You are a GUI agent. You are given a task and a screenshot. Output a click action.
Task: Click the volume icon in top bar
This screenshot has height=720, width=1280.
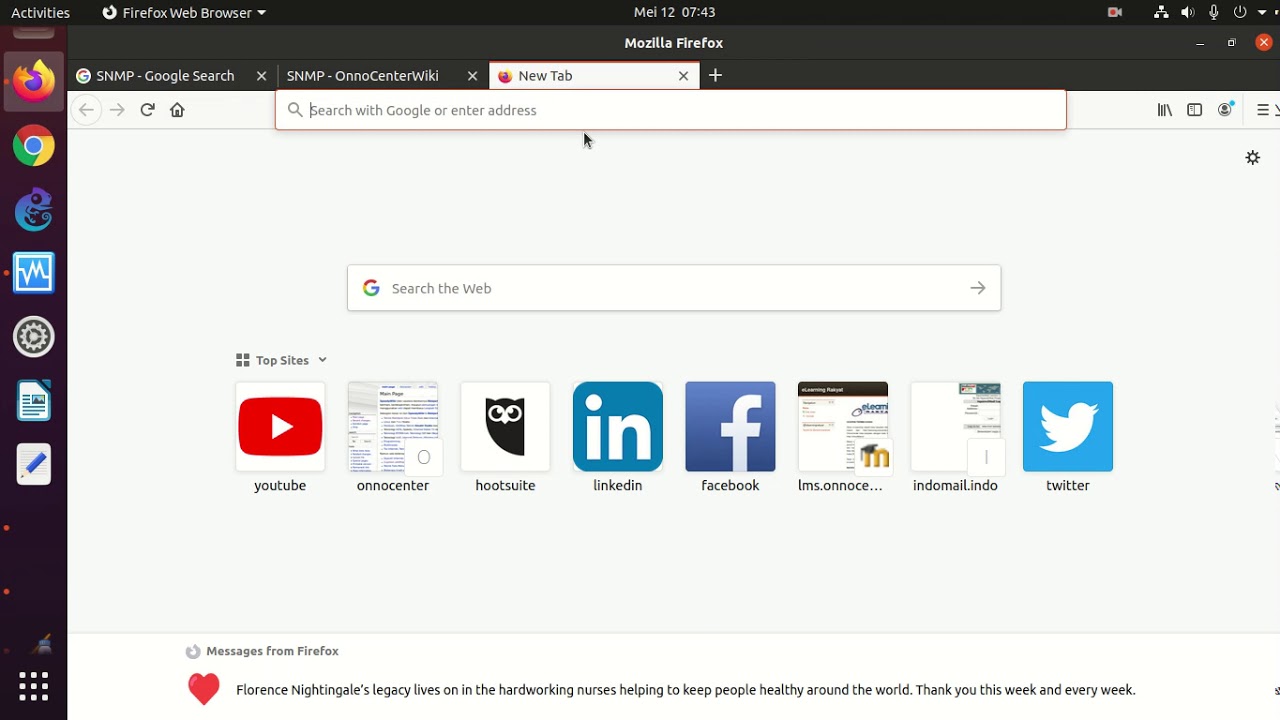coord(1187,12)
